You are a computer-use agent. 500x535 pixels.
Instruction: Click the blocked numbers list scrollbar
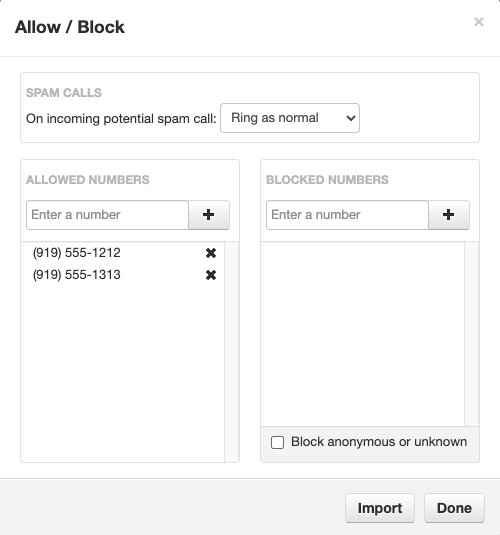click(472, 334)
